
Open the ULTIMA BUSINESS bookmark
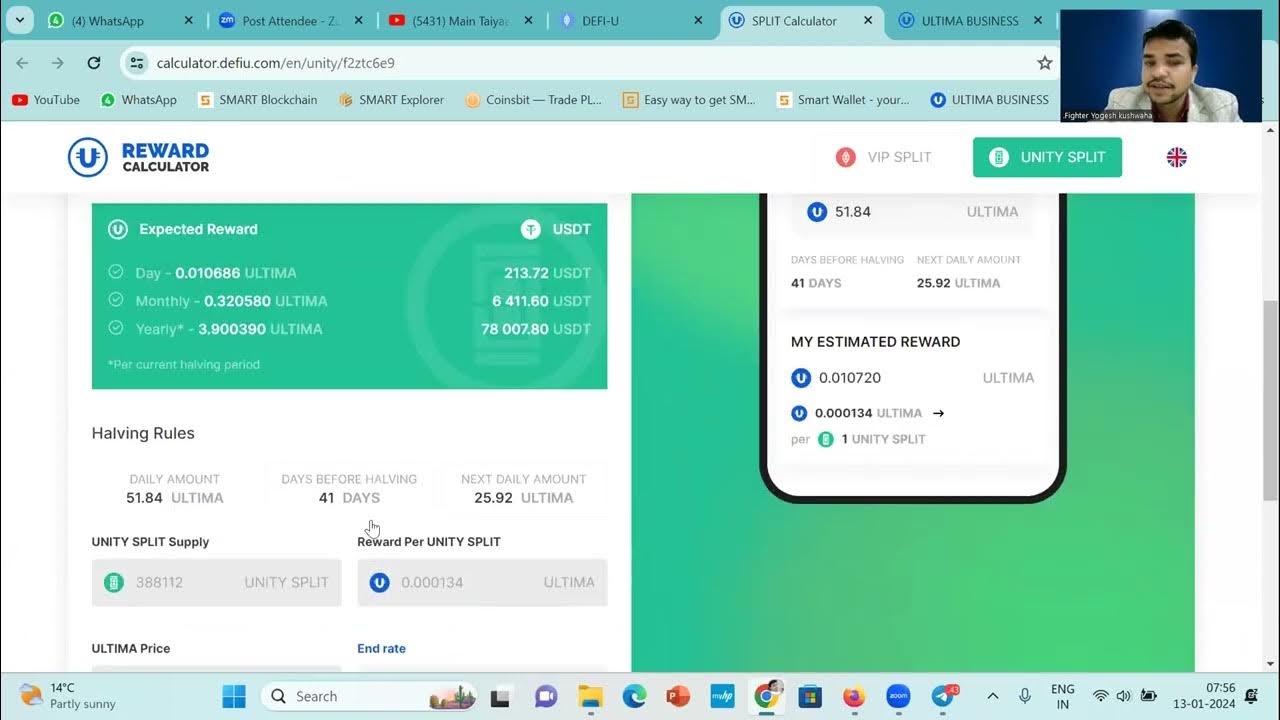(x=990, y=100)
